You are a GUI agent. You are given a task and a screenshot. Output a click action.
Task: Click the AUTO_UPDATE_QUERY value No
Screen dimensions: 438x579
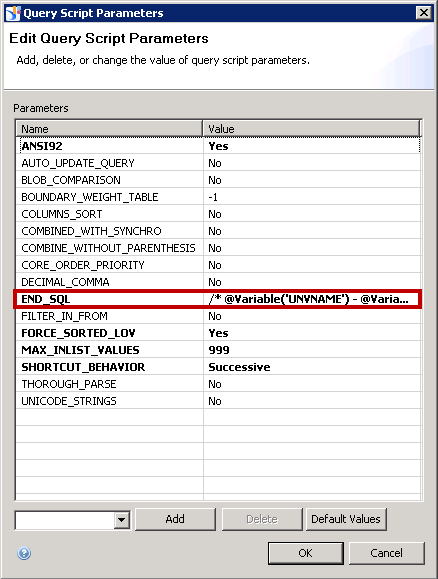point(215,163)
